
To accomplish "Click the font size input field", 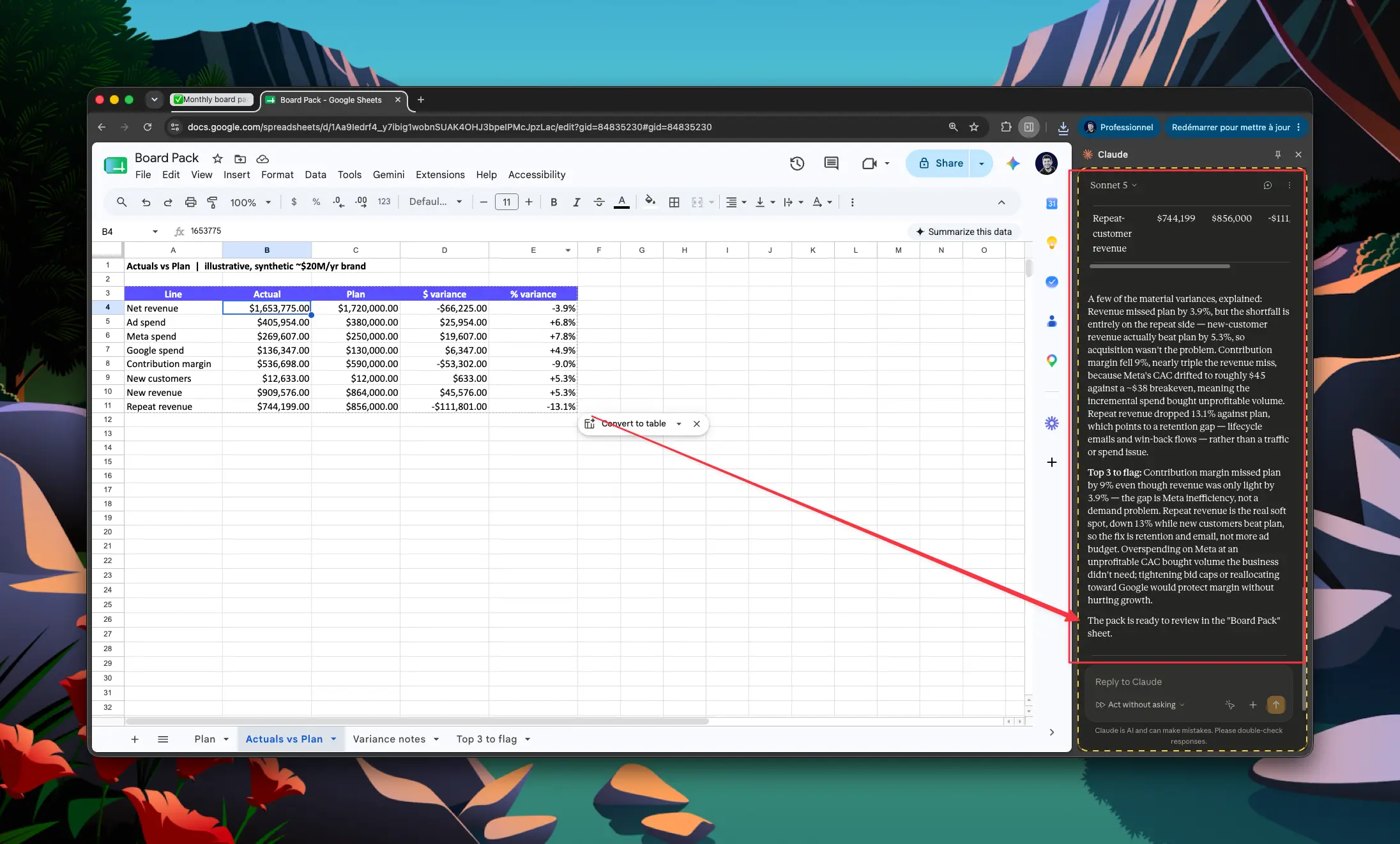I will (x=506, y=202).
